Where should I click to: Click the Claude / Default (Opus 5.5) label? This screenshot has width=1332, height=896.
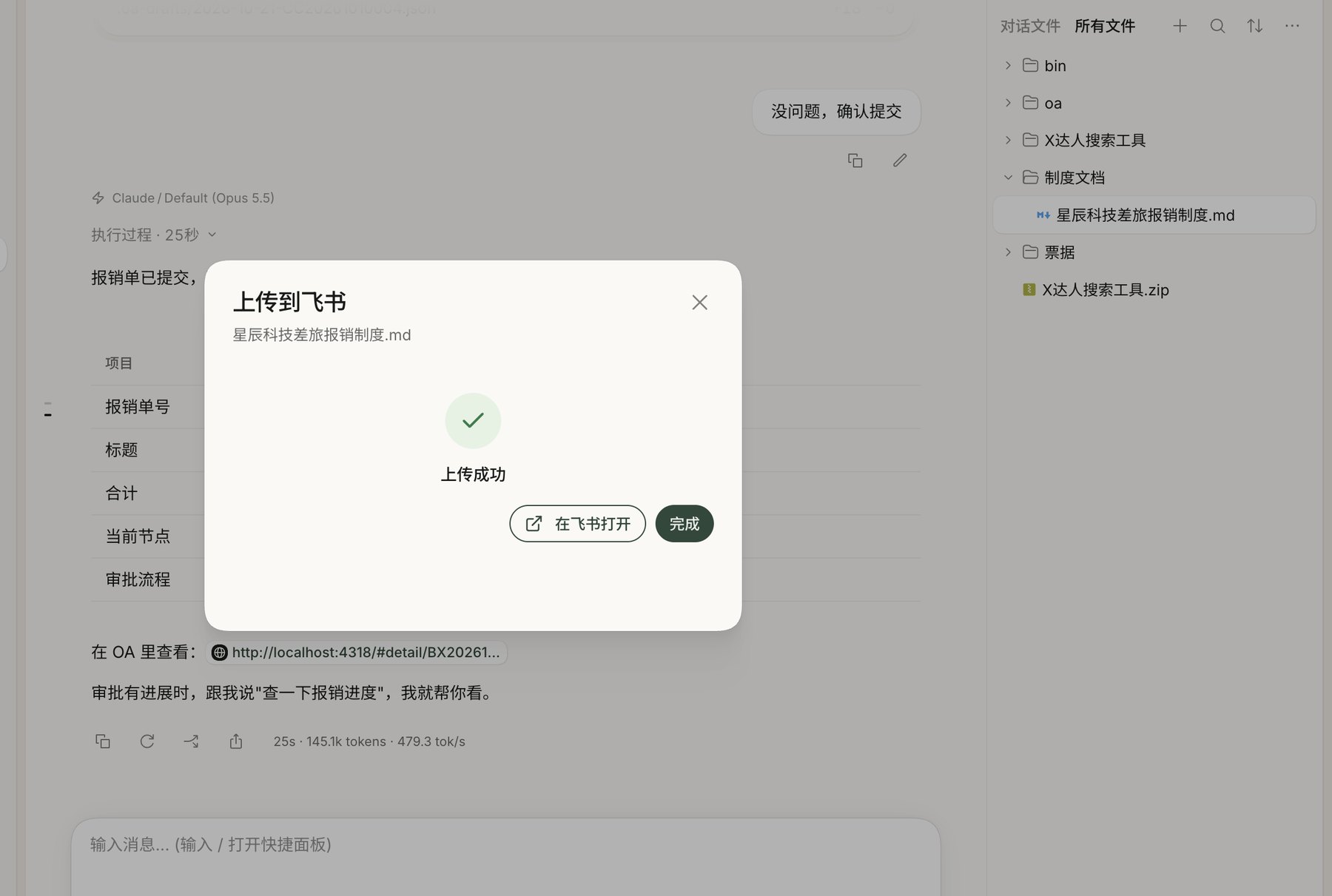pyautogui.click(x=193, y=198)
